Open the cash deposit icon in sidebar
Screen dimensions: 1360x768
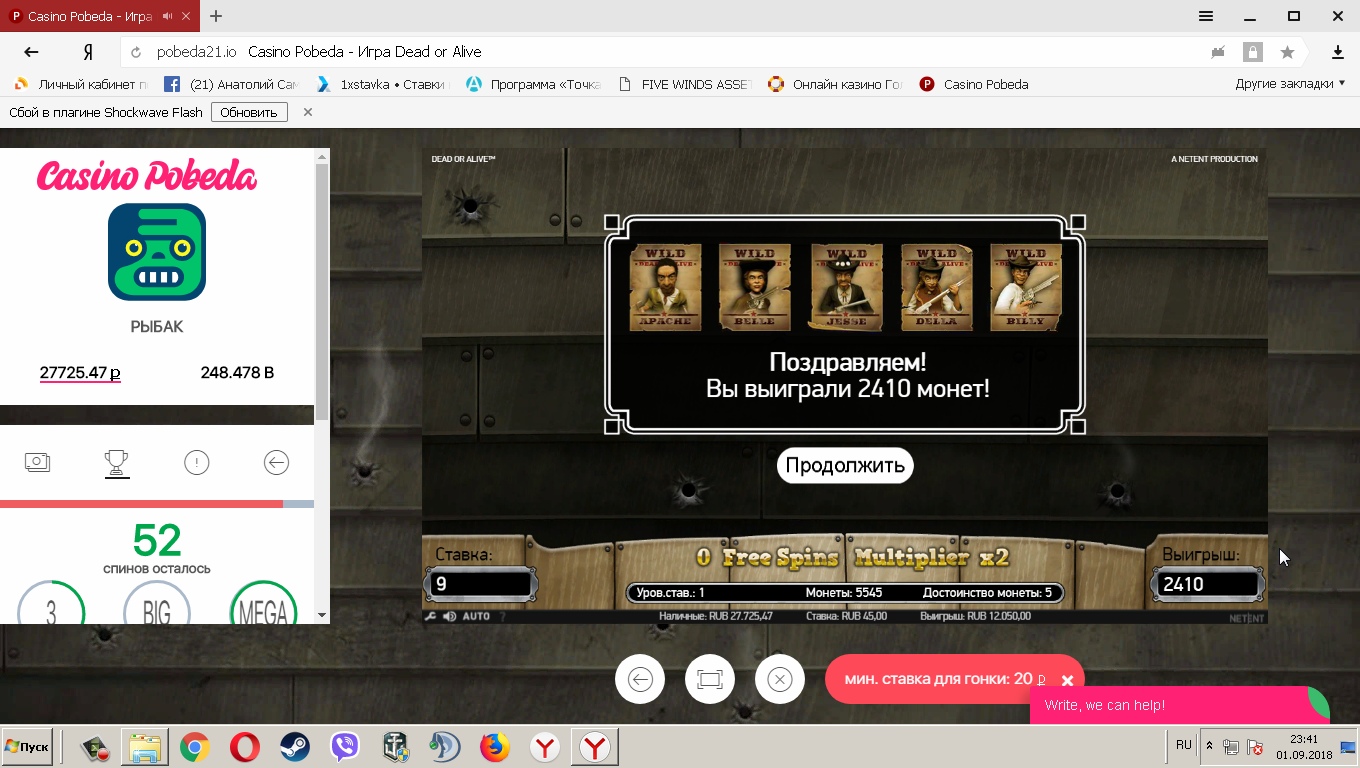[38, 462]
